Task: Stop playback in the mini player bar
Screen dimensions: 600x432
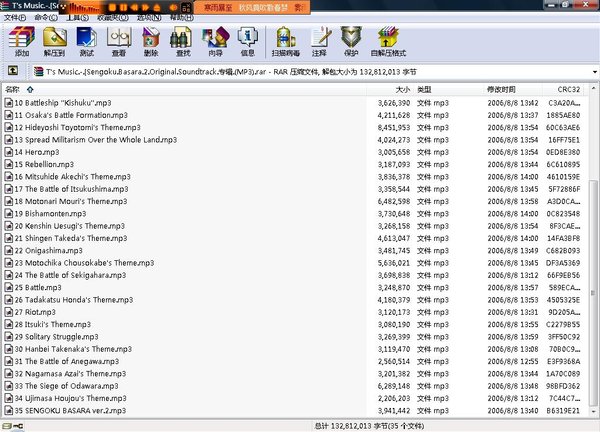Action: (x=112, y=7)
